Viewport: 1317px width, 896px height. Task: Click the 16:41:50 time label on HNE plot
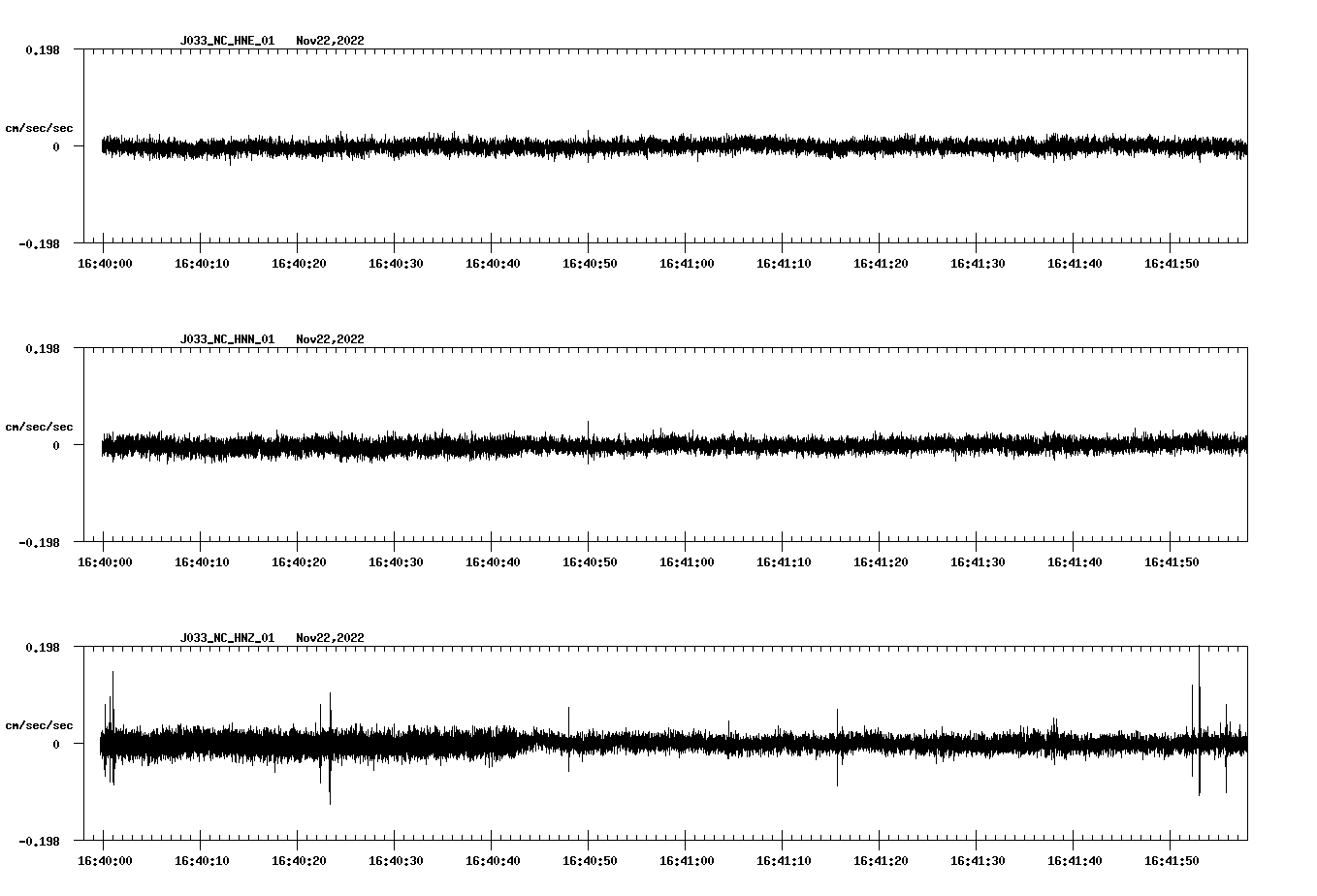click(x=1172, y=264)
